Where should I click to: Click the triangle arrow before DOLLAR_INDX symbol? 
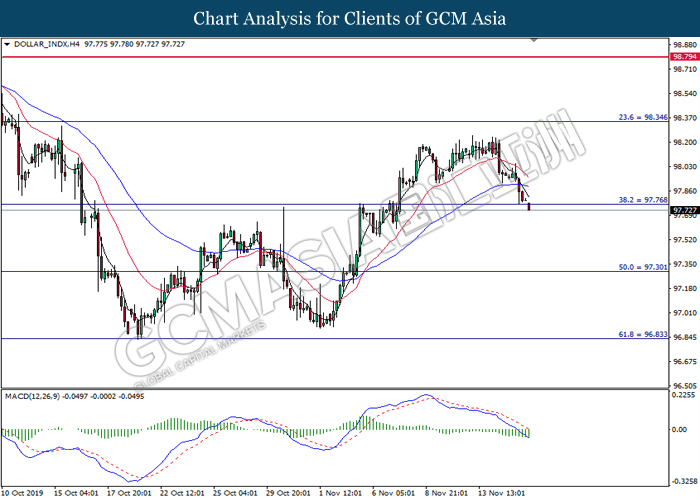[7, 45]
